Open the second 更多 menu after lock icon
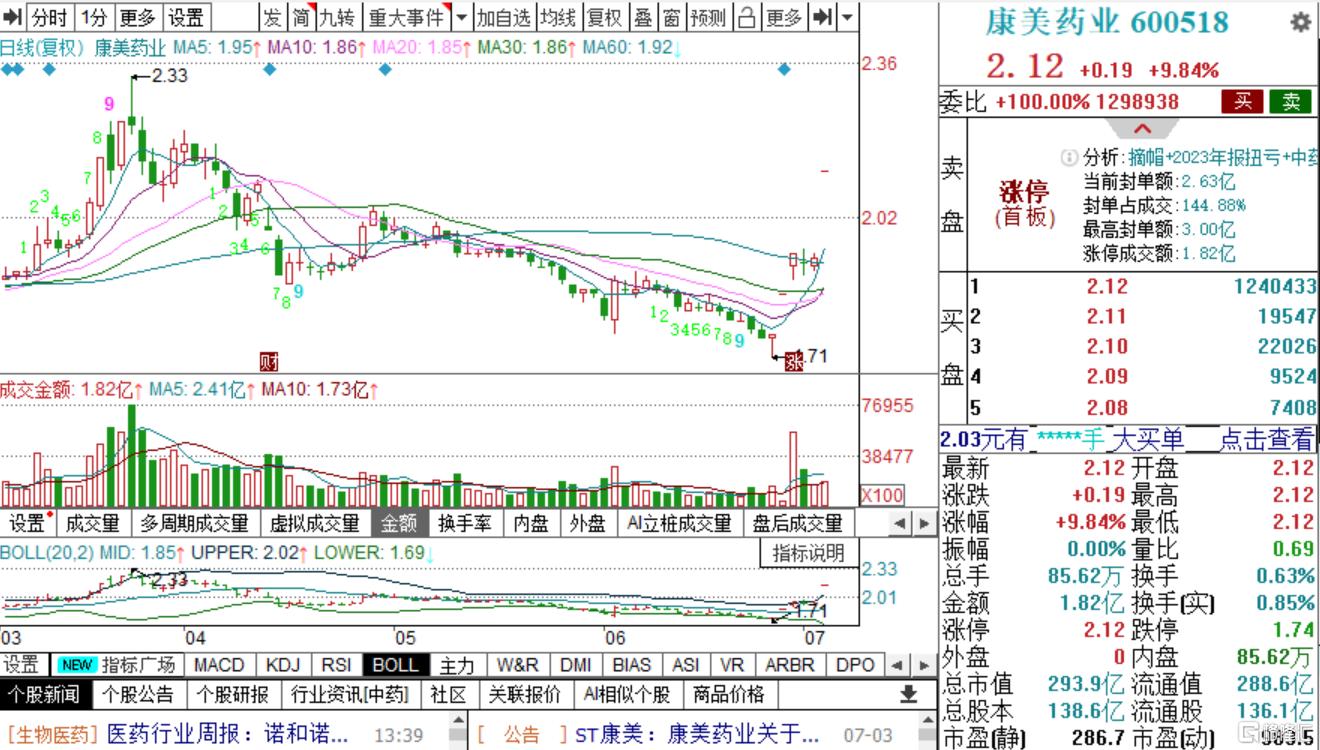Screen dimensions: 1320x750 (x=784, y=16)
